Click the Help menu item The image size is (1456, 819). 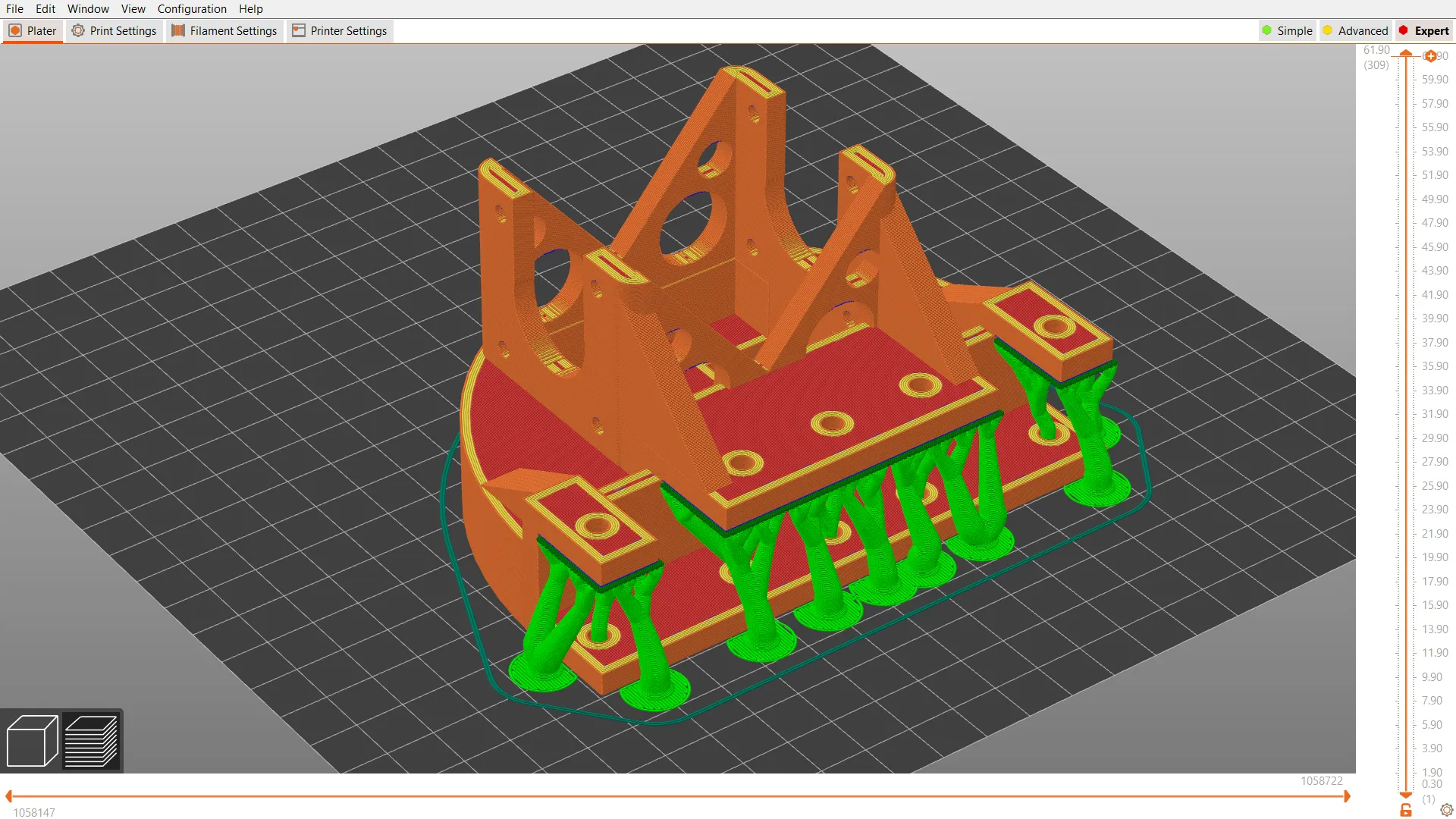250,8
